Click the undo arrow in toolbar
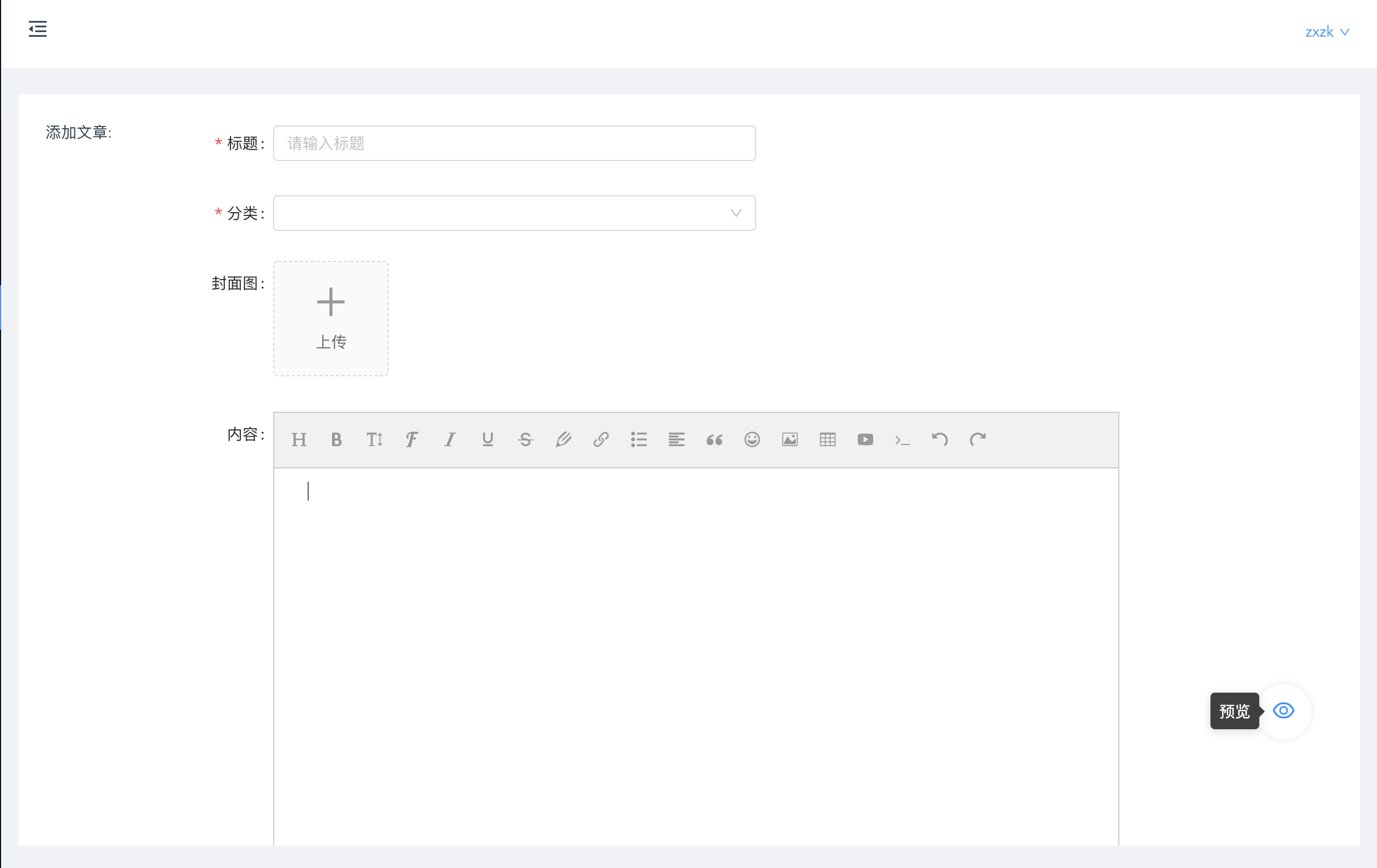This screenshot has height=868, width=1377. coord(939,440)
